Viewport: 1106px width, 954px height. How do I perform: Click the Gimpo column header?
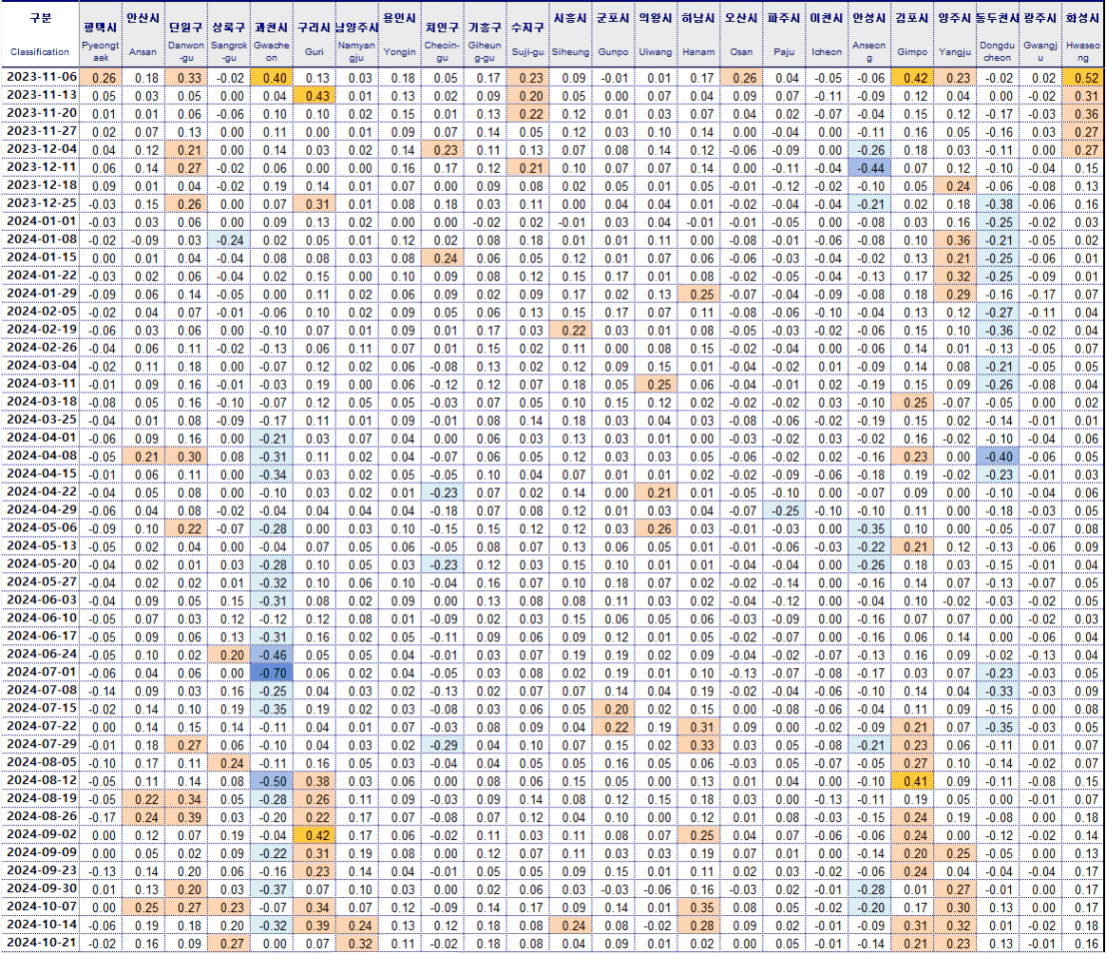tap(912, 34)
